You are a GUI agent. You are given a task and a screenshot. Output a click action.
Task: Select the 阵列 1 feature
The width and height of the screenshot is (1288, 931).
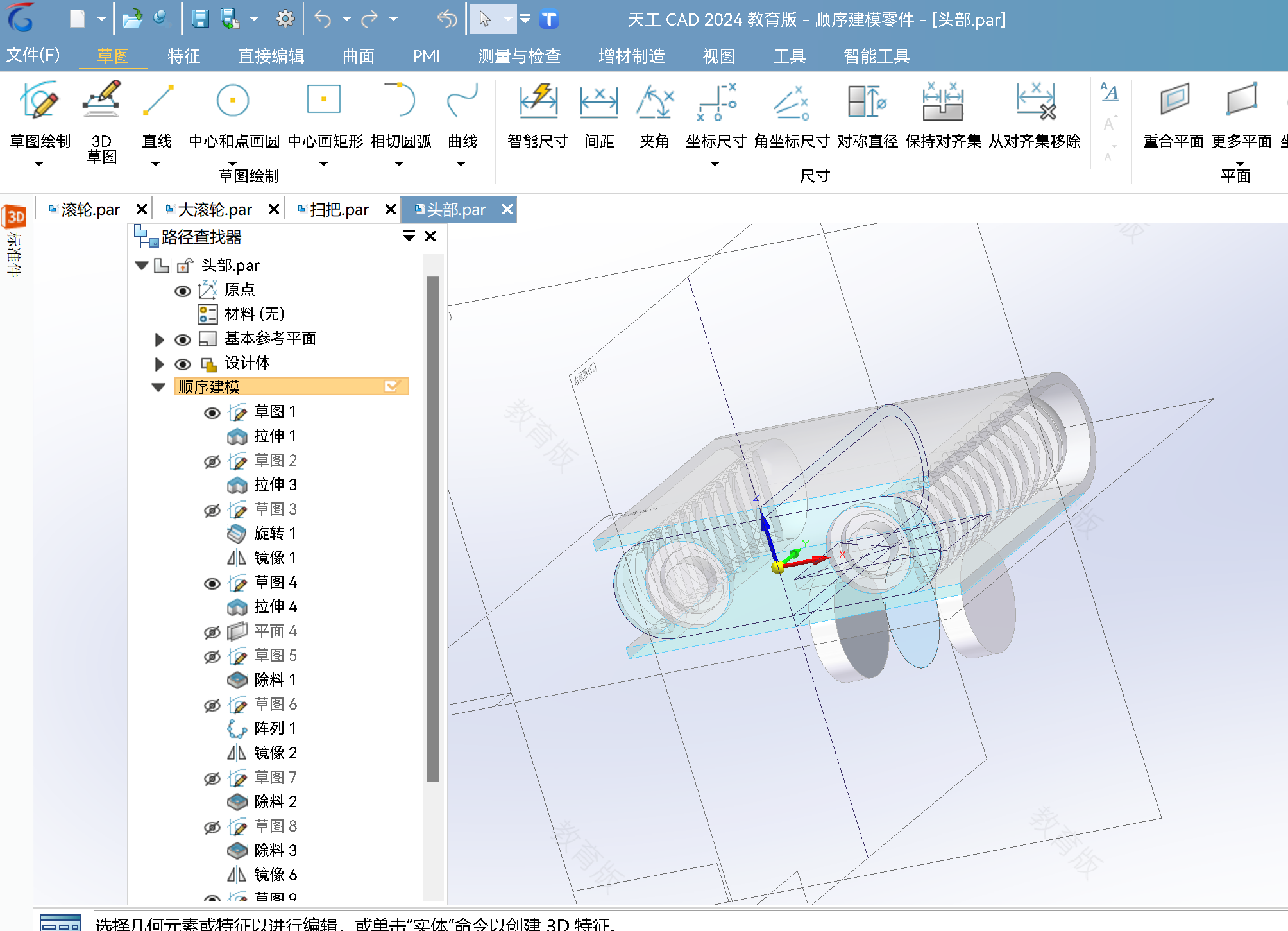tap(262, 729)
